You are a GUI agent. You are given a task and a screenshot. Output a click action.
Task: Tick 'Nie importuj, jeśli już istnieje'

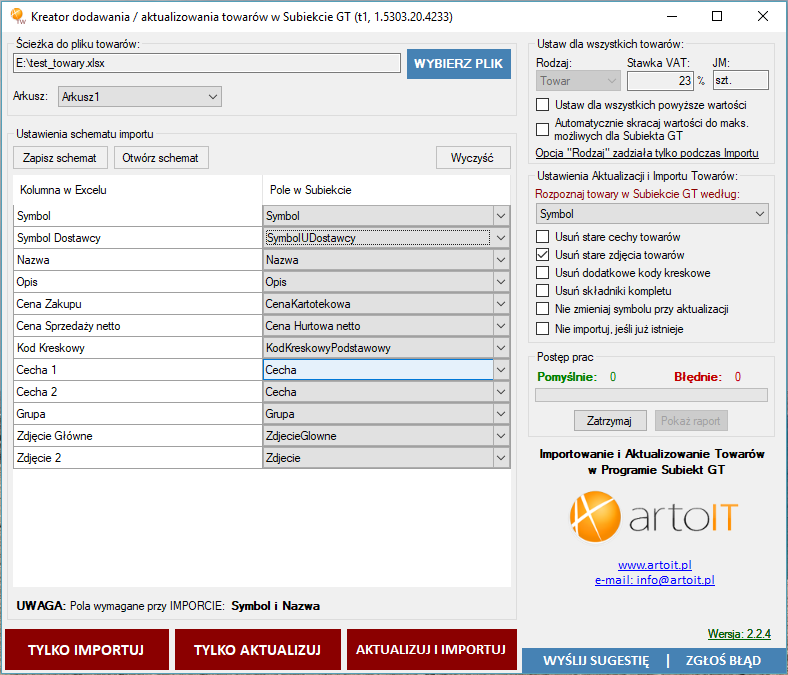point(542,329)
